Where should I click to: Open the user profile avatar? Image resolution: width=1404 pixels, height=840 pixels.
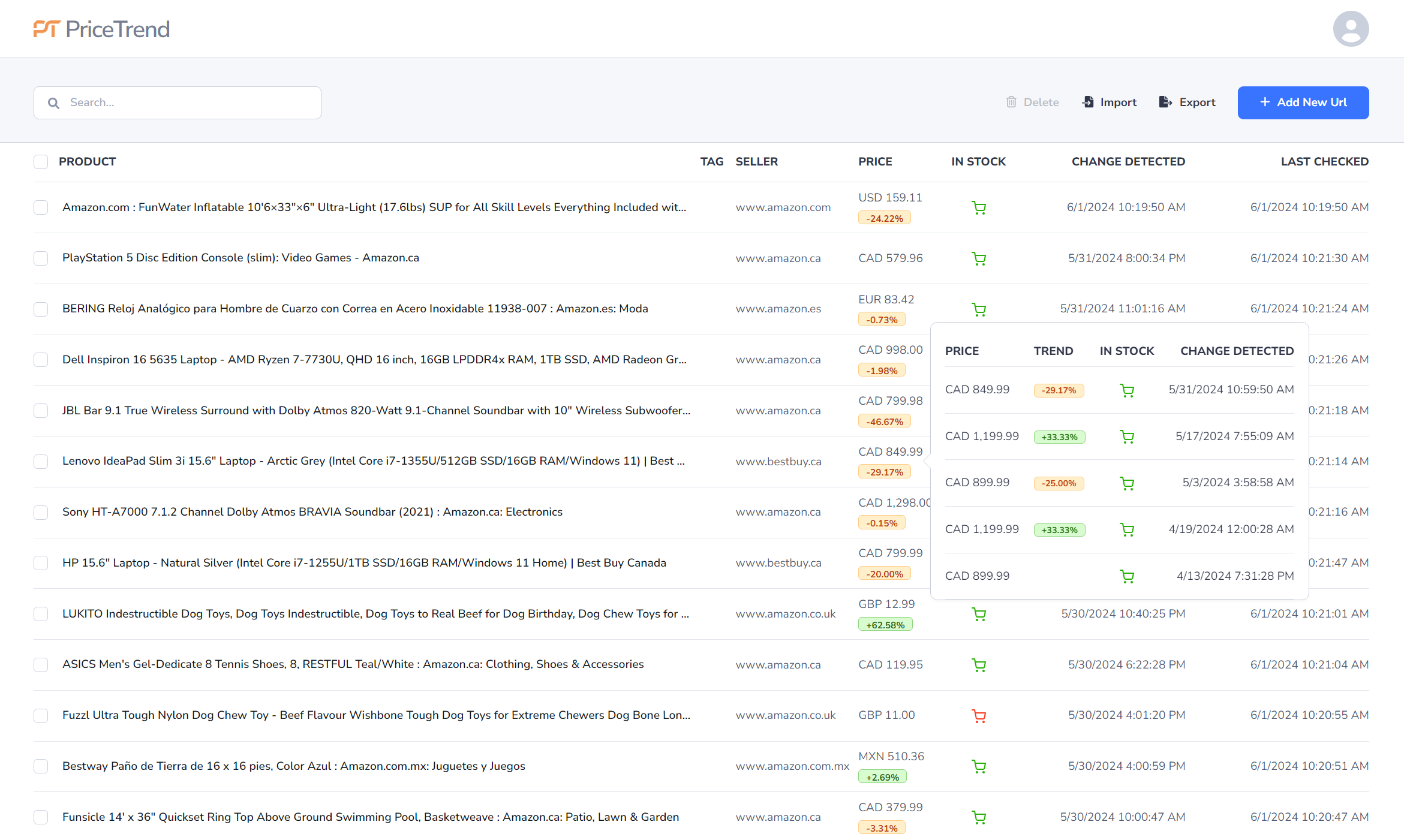point(1351,28)
